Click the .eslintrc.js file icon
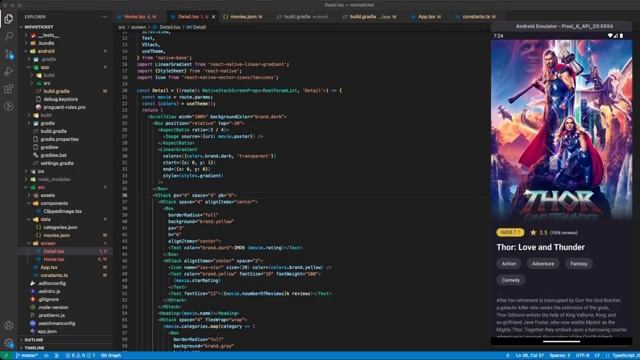This screenshot has height=360, width=640. pos(33,291)
